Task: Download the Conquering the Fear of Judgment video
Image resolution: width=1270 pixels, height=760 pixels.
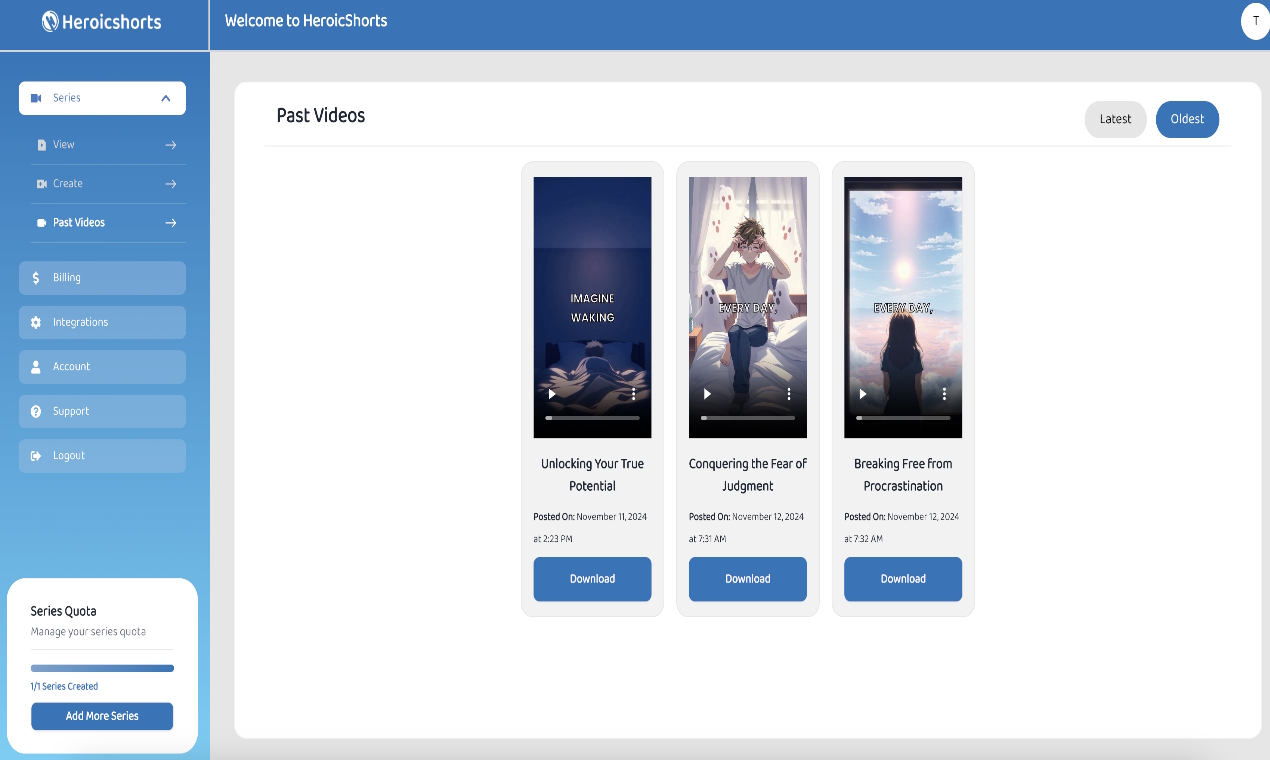Action: point(747,579)
